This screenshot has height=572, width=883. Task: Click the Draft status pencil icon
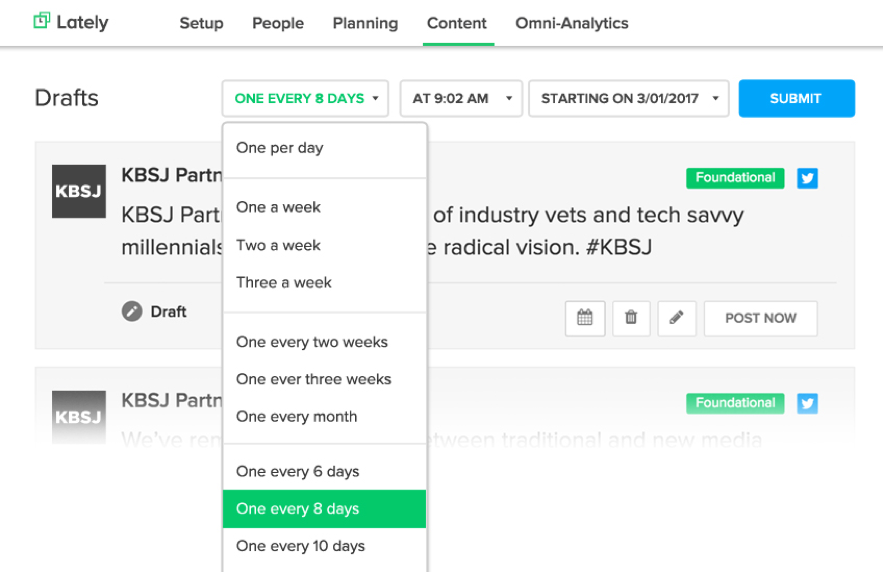(132, 312)
